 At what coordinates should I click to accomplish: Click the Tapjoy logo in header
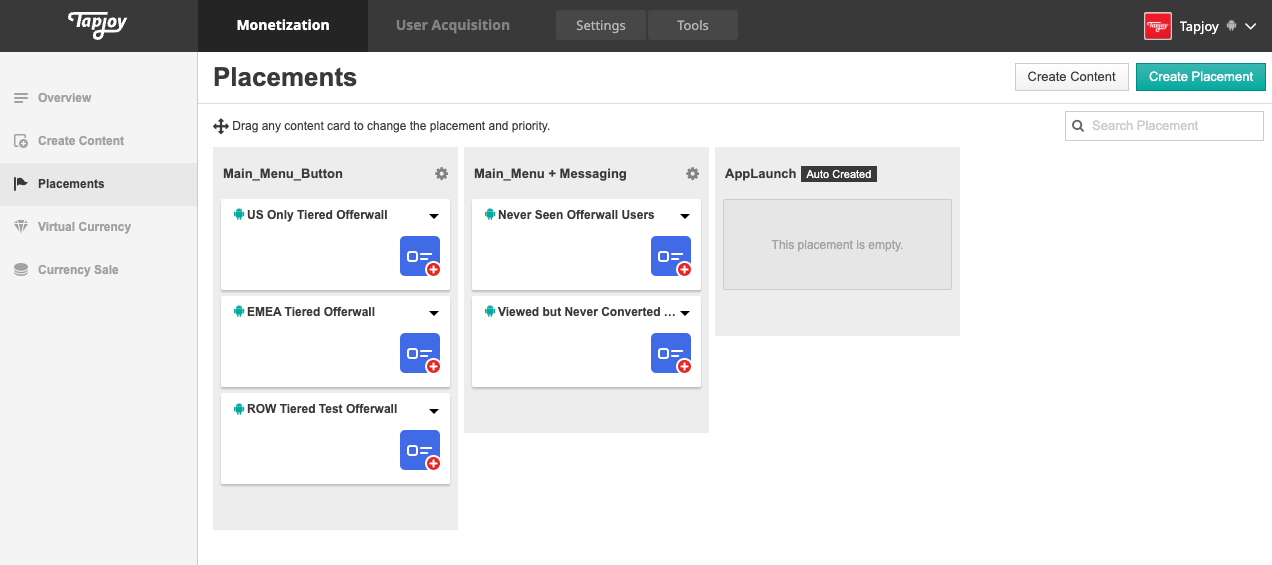pos(99,25)
